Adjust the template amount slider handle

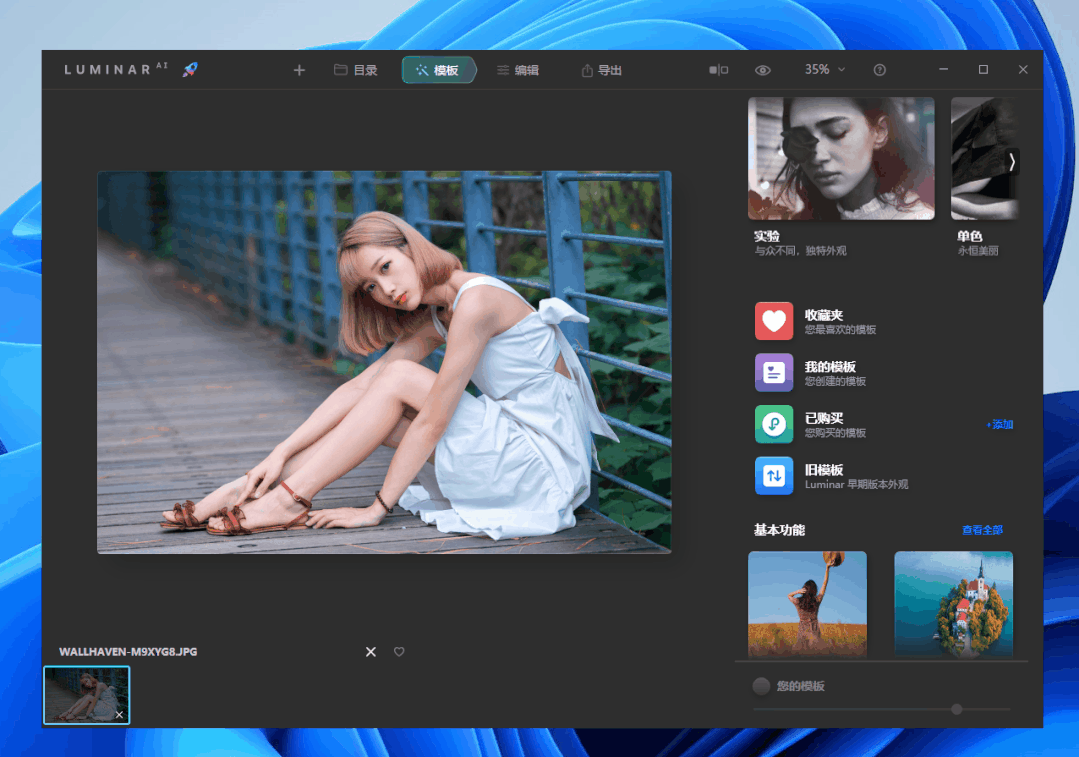click(957, 709)
